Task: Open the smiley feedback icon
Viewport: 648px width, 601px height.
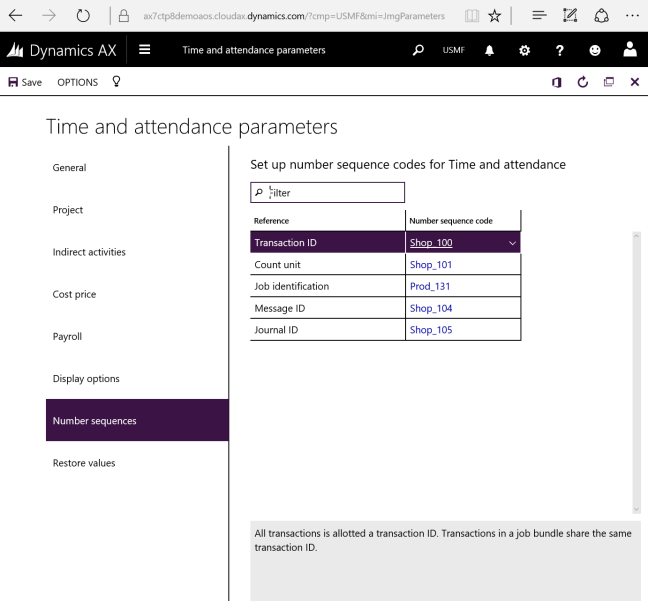Action: tap(595, 50)
